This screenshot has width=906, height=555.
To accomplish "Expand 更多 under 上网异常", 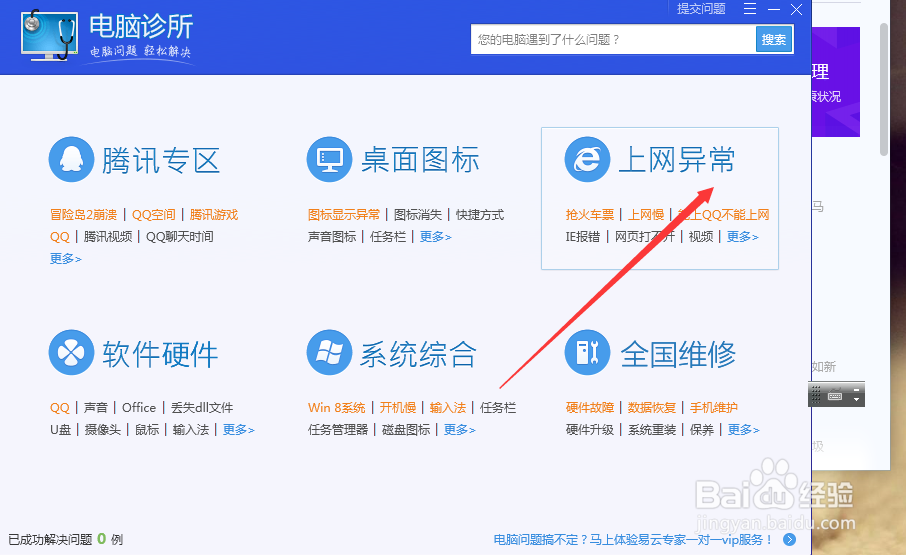I will [742, 237].
